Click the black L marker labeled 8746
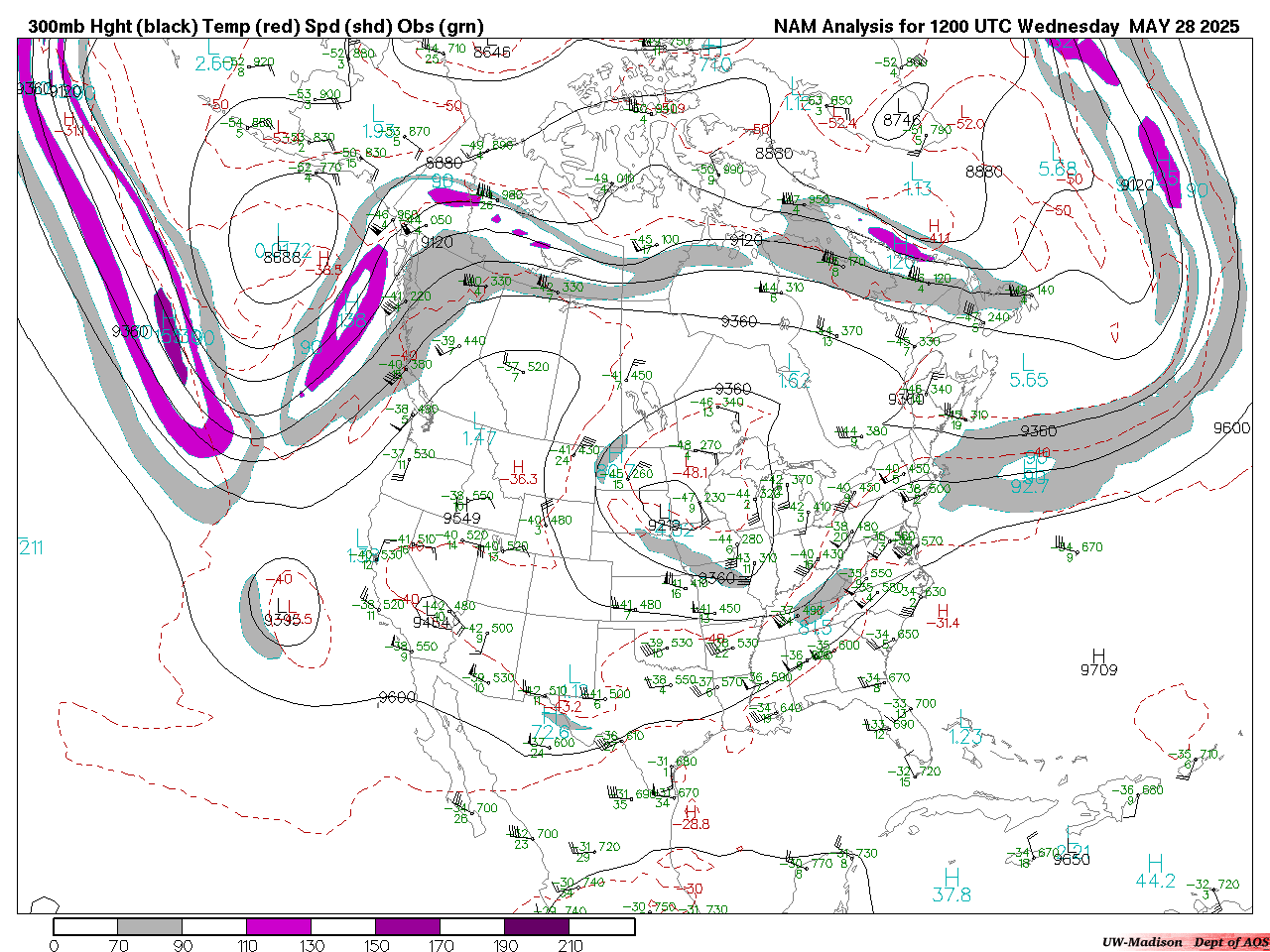 (x=900, y=105)
